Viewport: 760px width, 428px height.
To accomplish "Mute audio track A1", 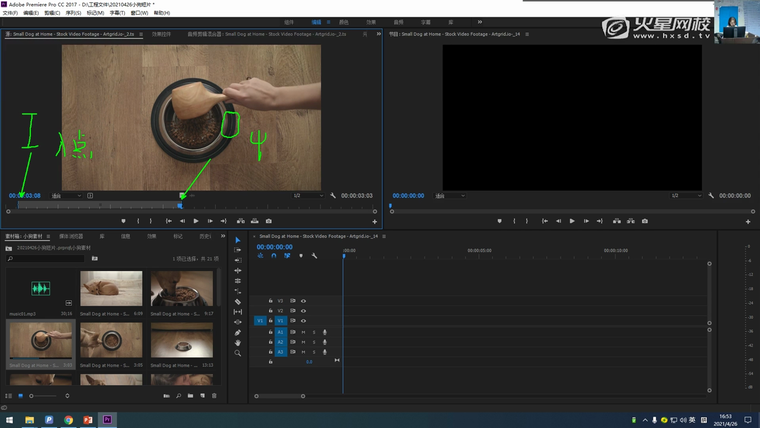I will 303,332.
